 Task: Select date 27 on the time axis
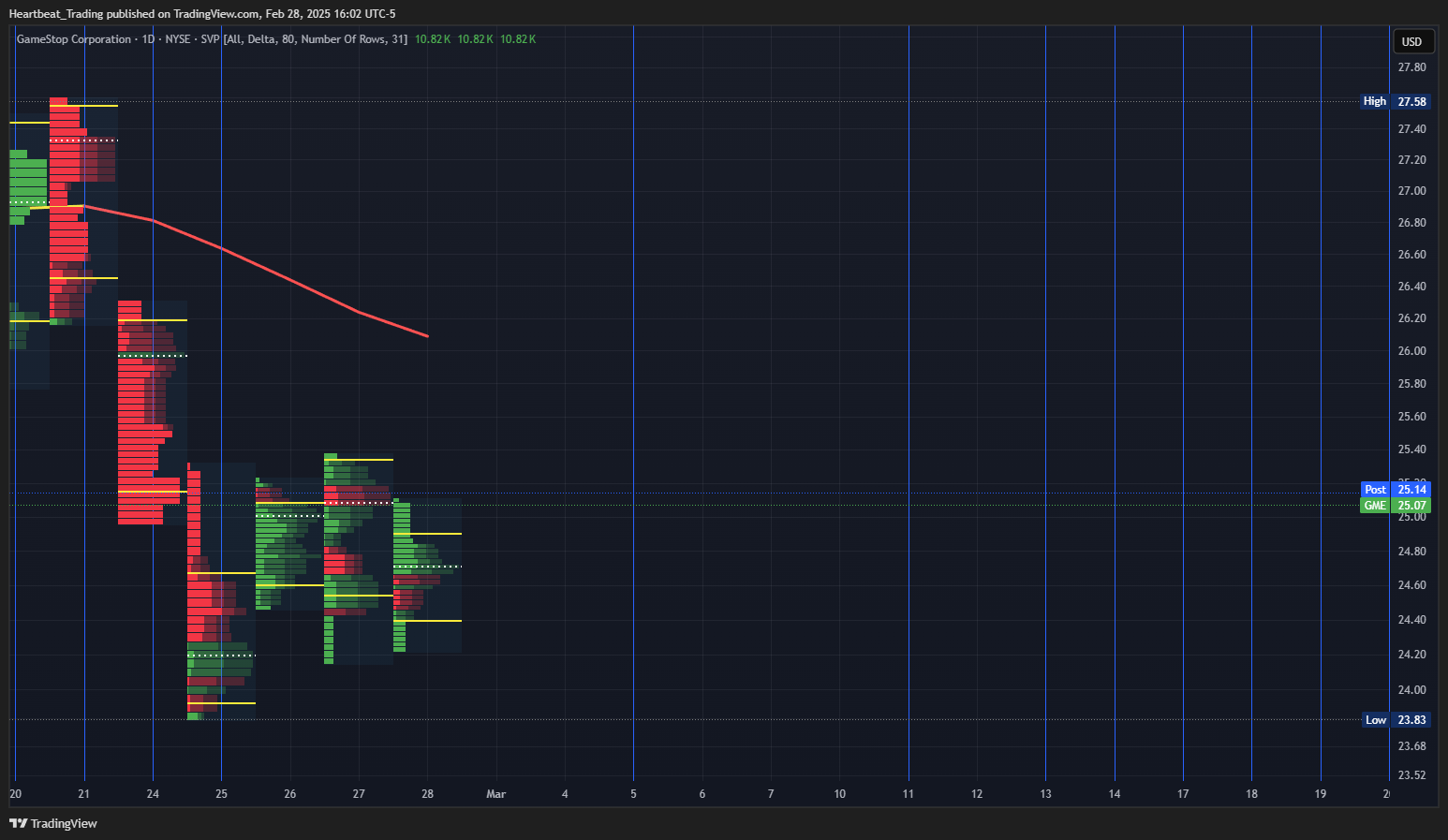pyautogui.click(x=359, y=794)
